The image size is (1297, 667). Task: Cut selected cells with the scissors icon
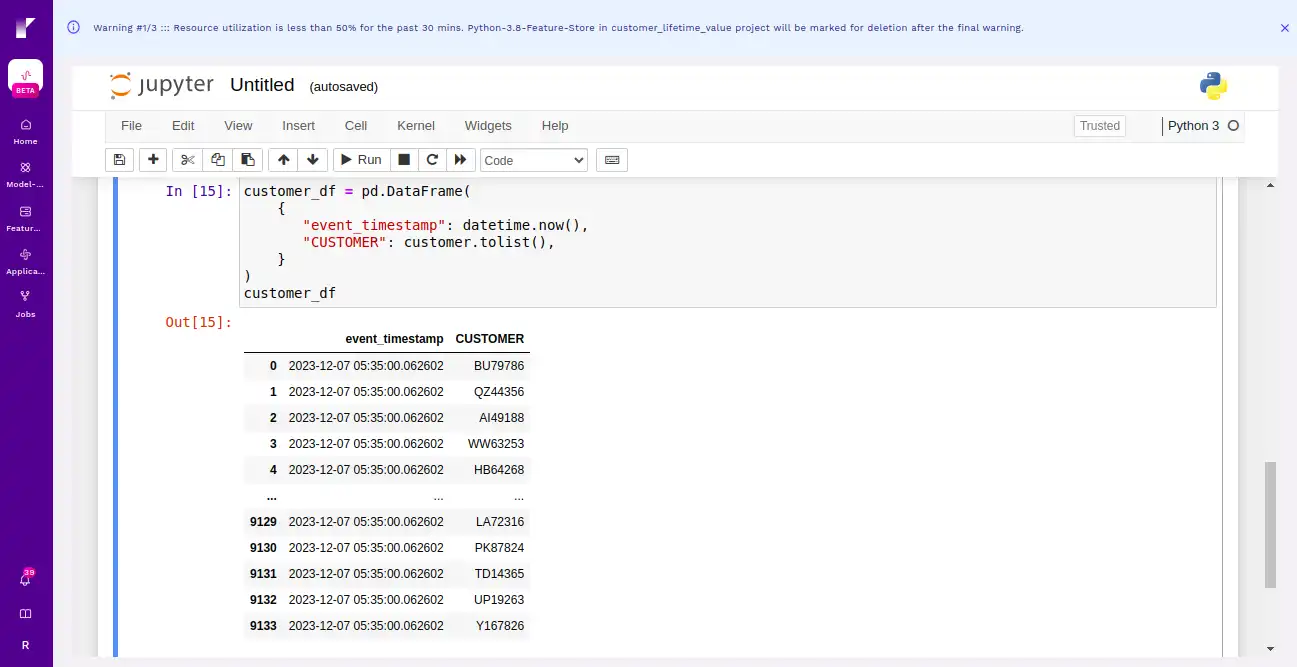[187, 160]
